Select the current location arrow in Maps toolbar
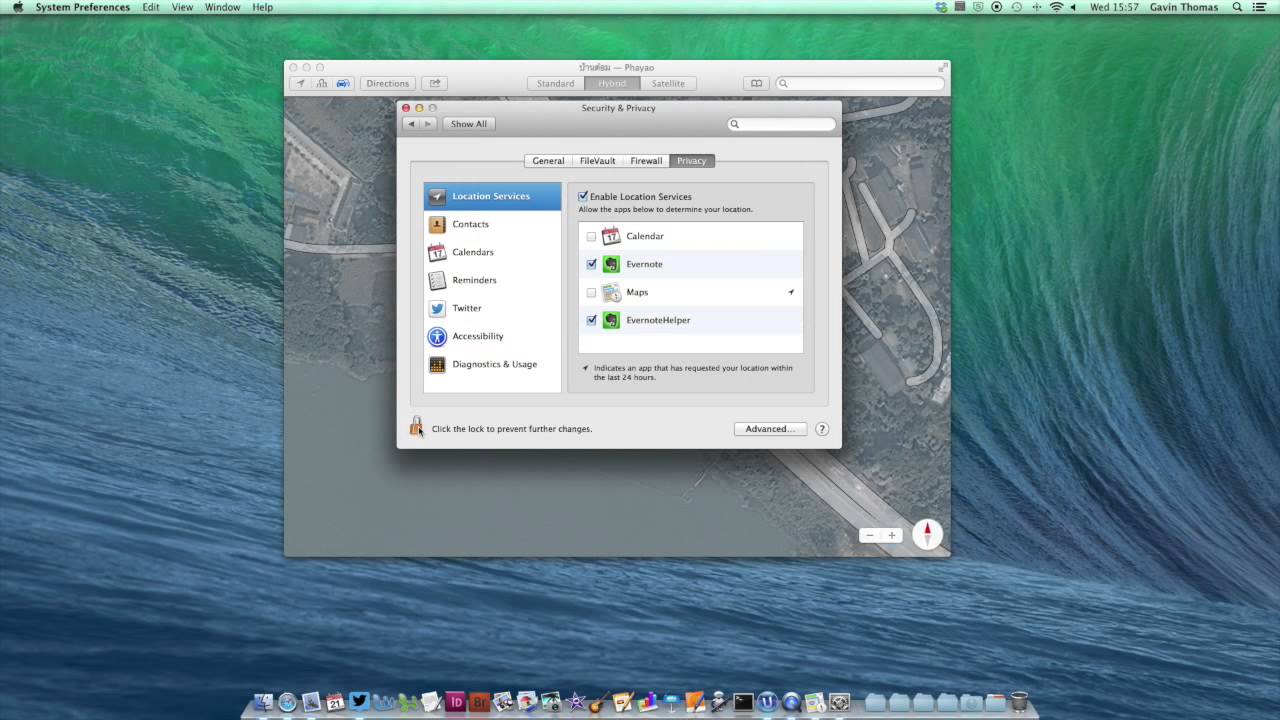1280x720 pixels. [x=300, y=83]
